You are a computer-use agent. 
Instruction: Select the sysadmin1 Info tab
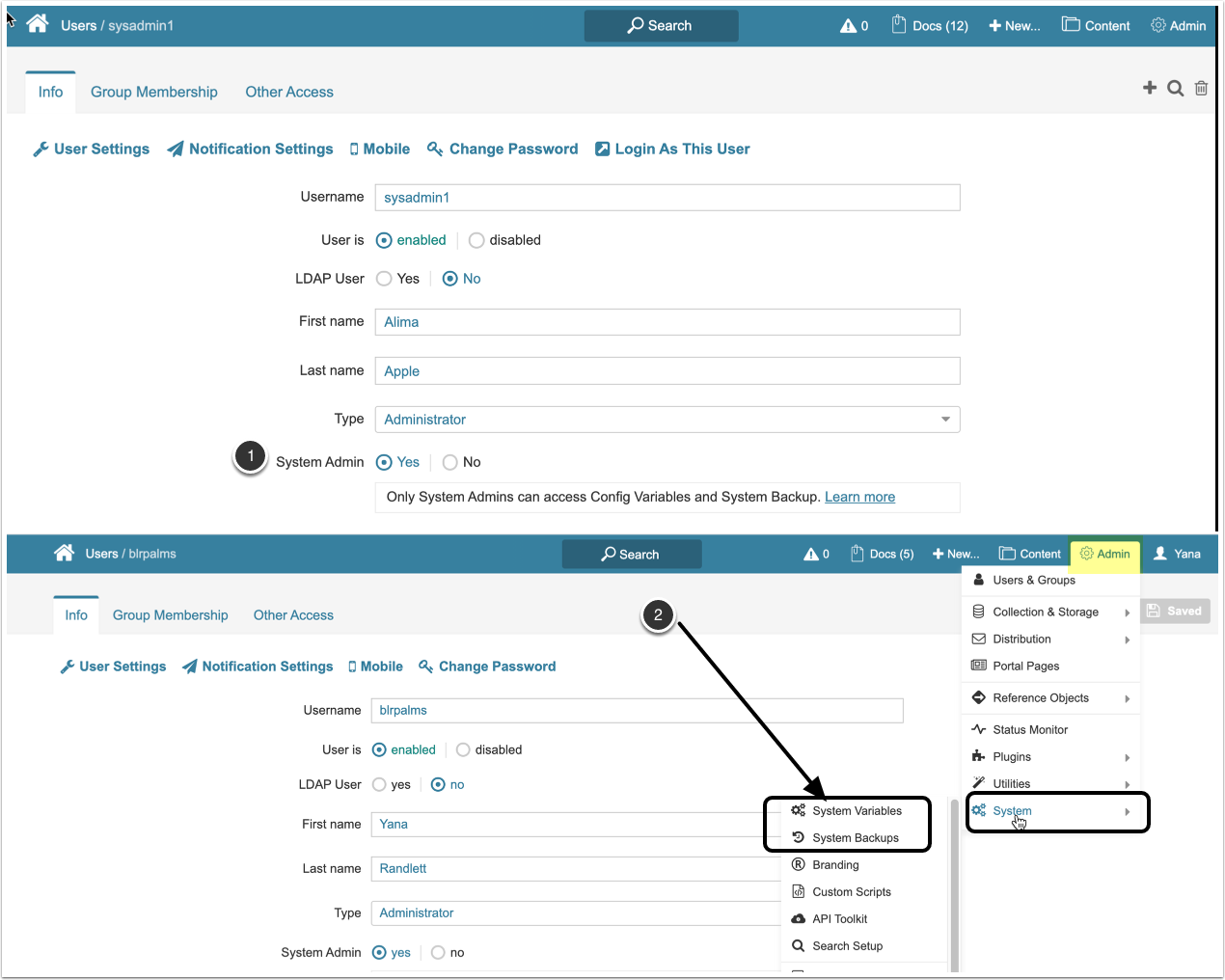50,92
